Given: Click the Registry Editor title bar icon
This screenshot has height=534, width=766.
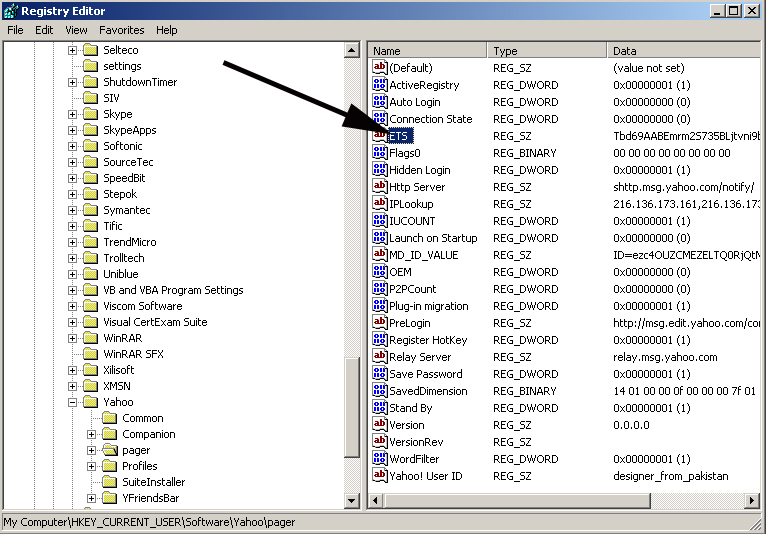Looking at the screenshot, I should click(11, 11).
